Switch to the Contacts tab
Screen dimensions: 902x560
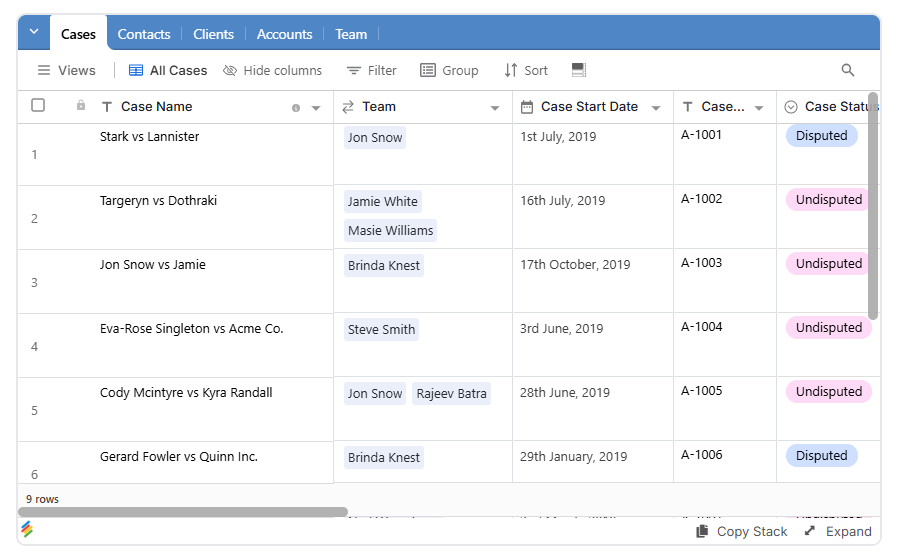(144, 35)
